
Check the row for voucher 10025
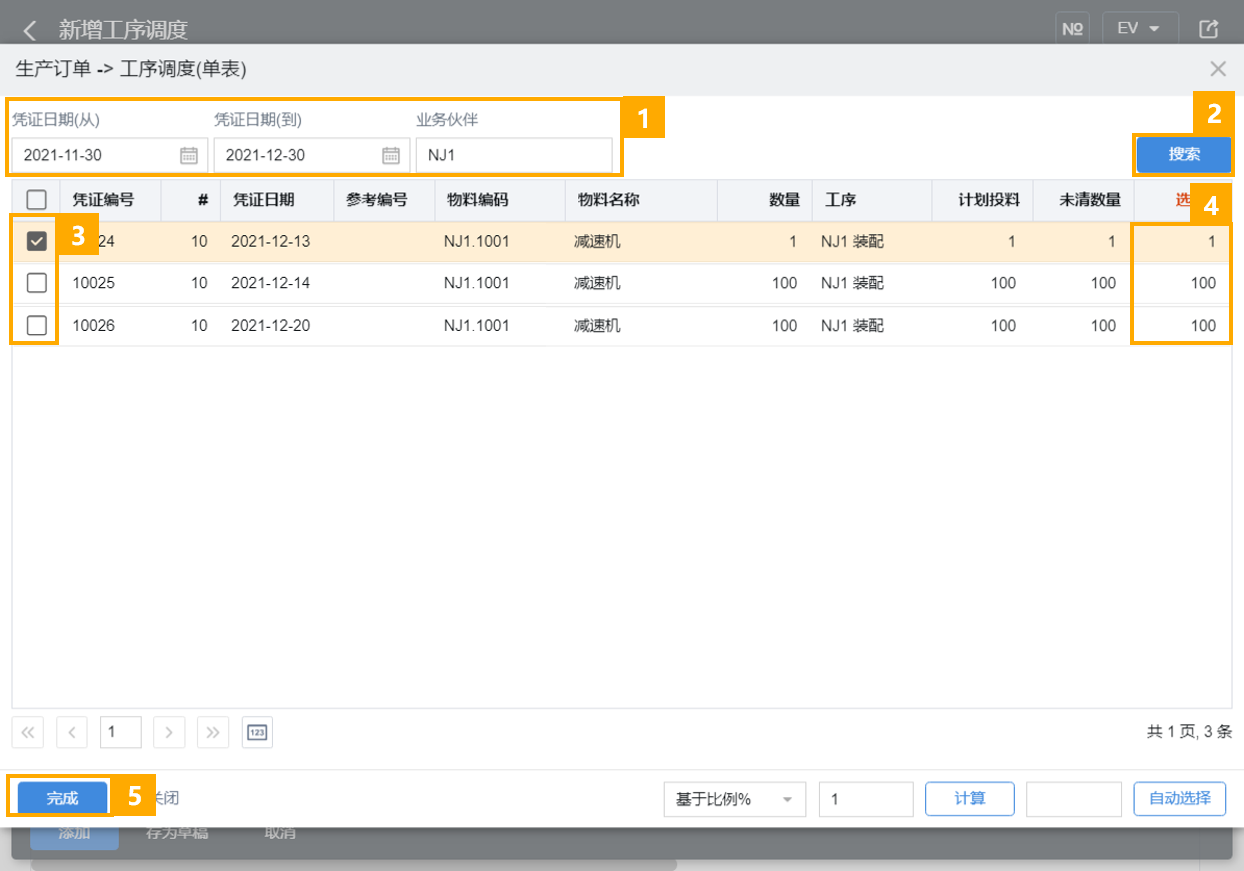(x=36, y=283)
